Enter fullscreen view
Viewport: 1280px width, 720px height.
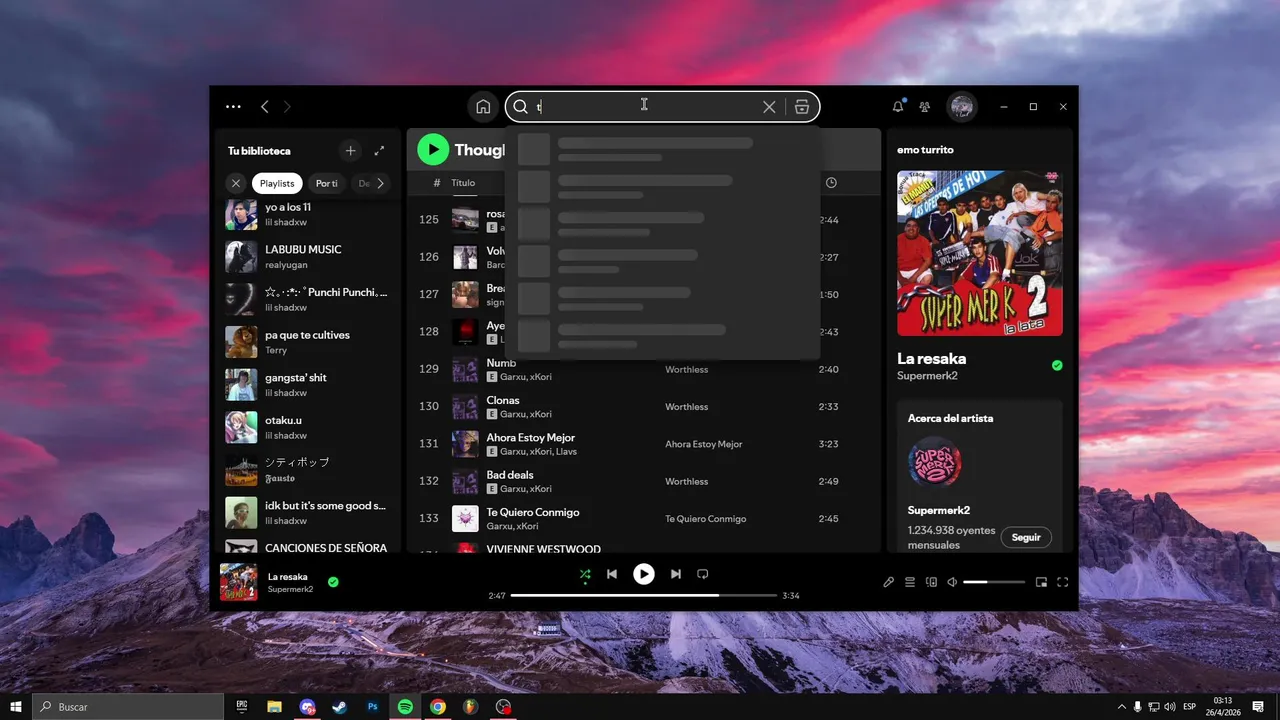coord(1063,582)
